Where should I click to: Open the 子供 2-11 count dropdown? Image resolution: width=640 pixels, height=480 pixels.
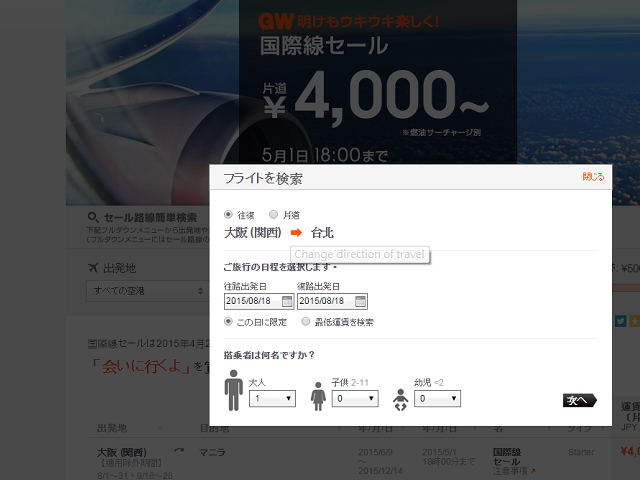[x=355, y=398]
